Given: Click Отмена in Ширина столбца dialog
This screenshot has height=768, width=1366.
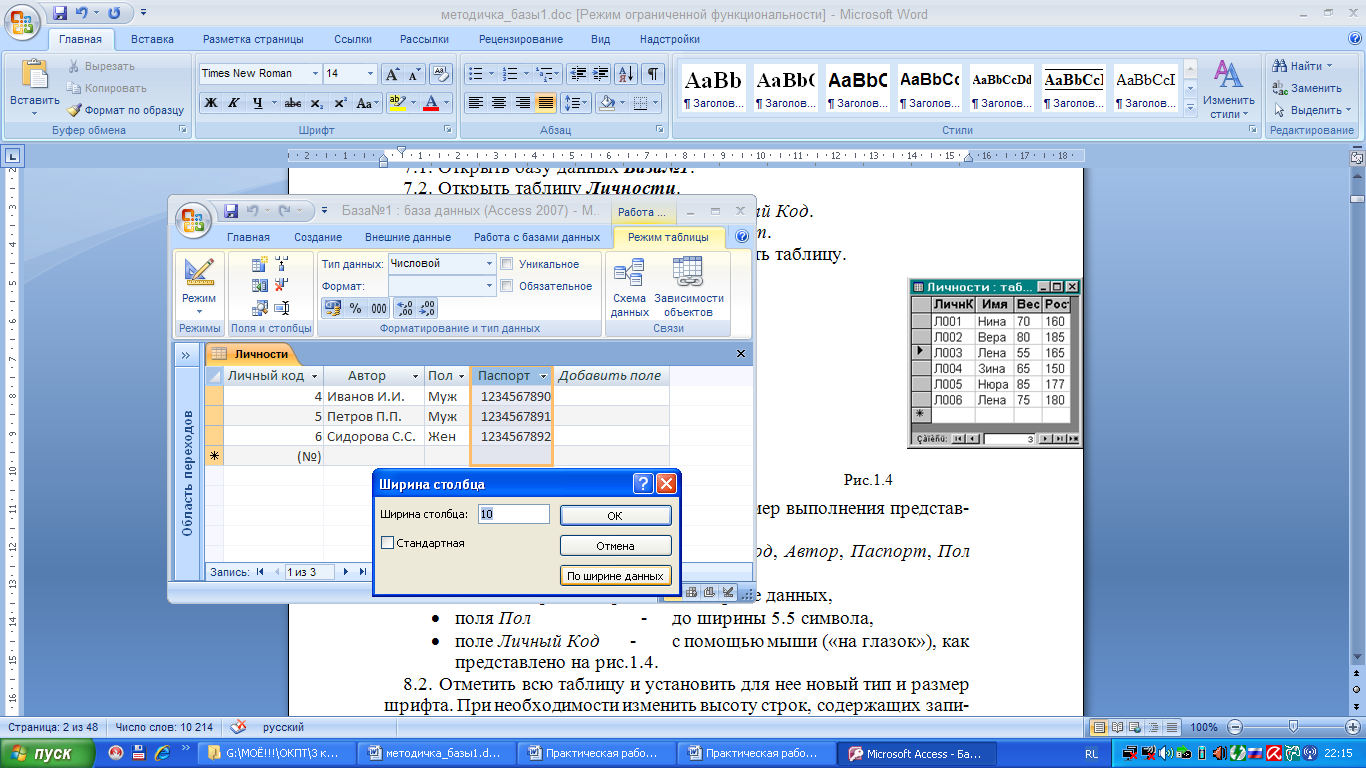Looking at the screenshot, I should pos(615,546).
